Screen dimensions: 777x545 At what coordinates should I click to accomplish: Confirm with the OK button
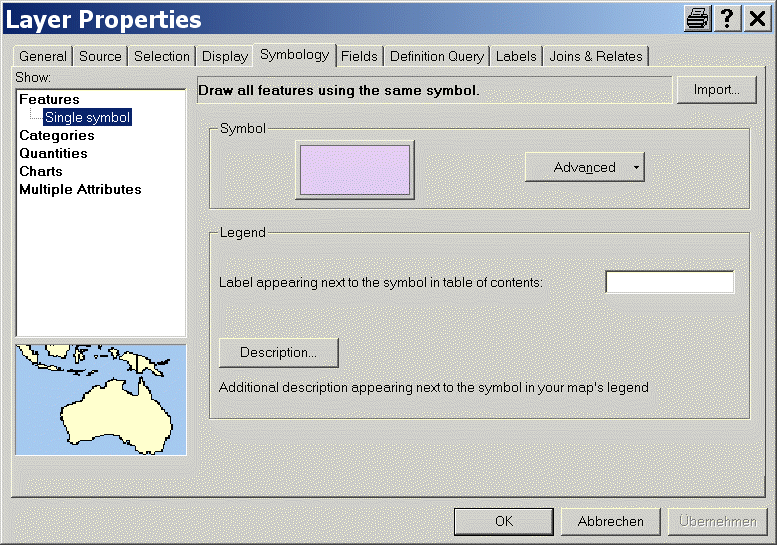coord(503,521)
